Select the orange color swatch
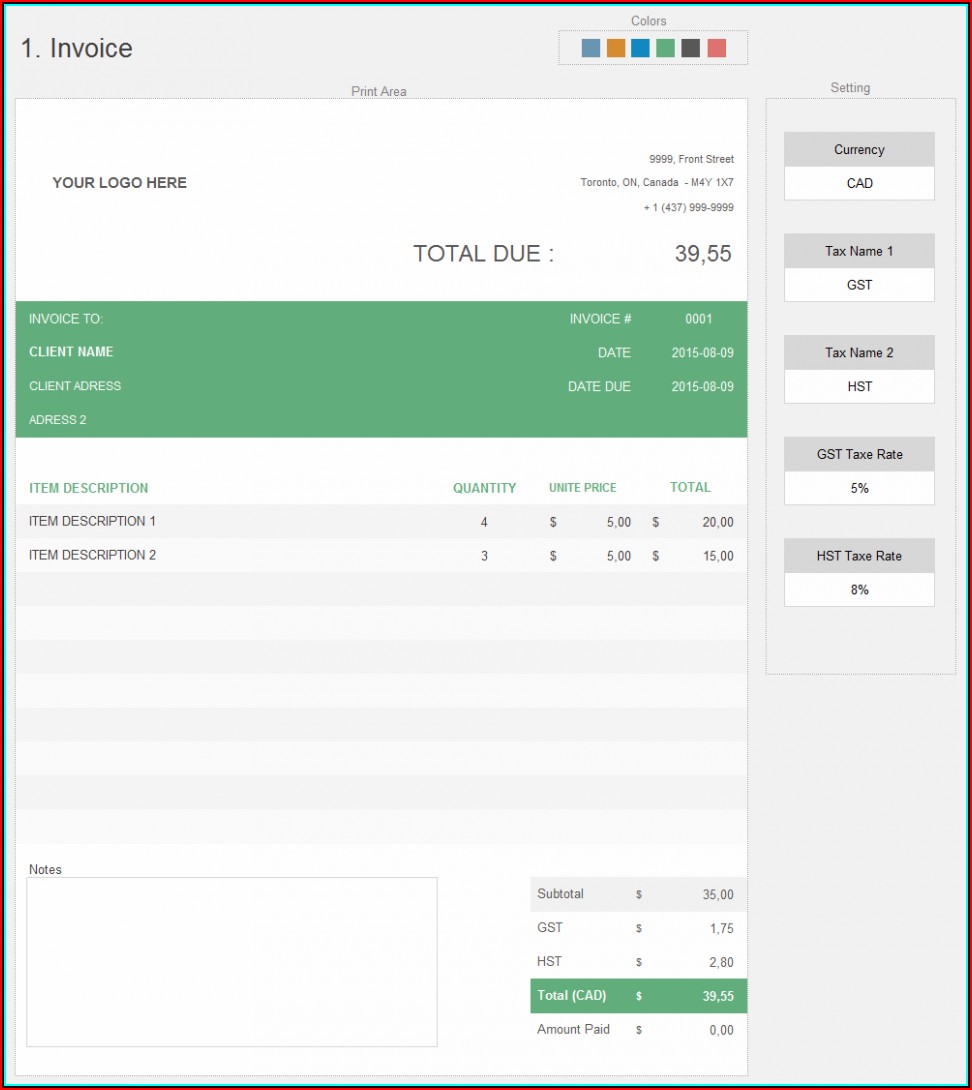Screen dimensions: 972x1090 616,48
